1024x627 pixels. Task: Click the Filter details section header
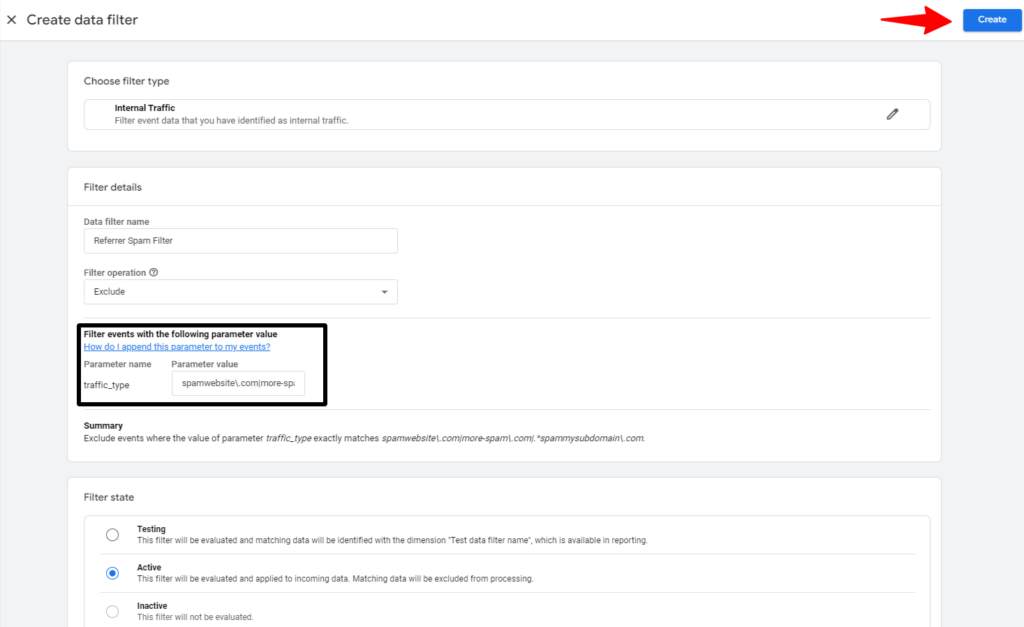tap(114, 187)
